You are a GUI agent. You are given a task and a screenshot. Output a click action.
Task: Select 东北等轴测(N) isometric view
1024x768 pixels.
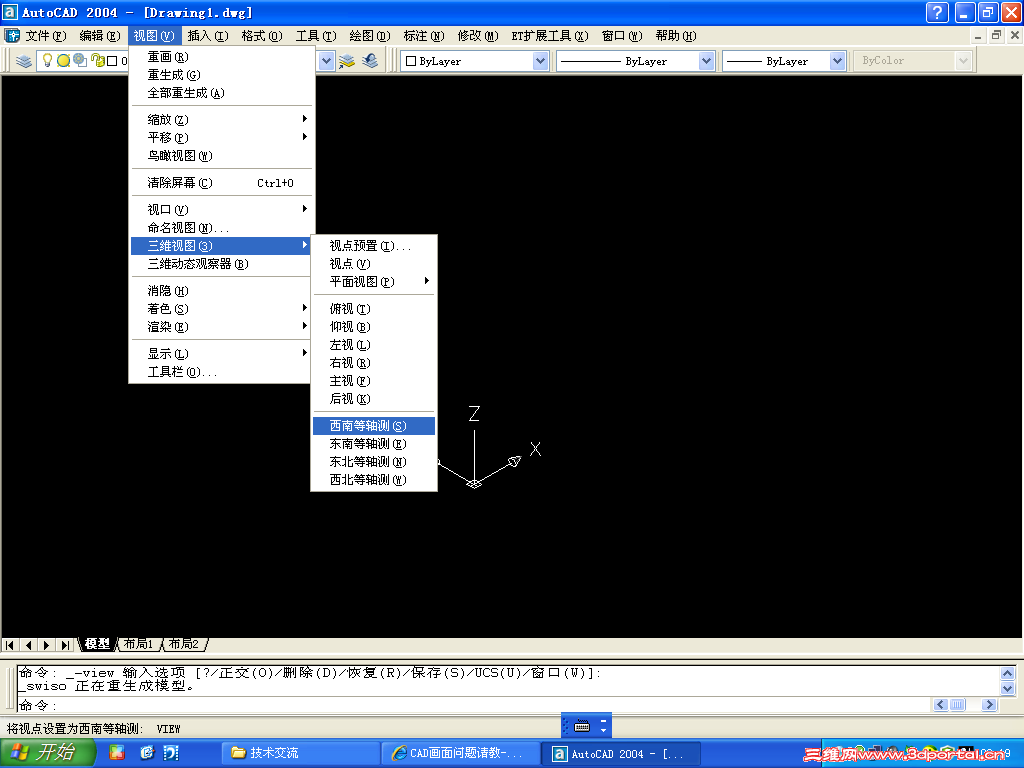click(x=374, y=462)
